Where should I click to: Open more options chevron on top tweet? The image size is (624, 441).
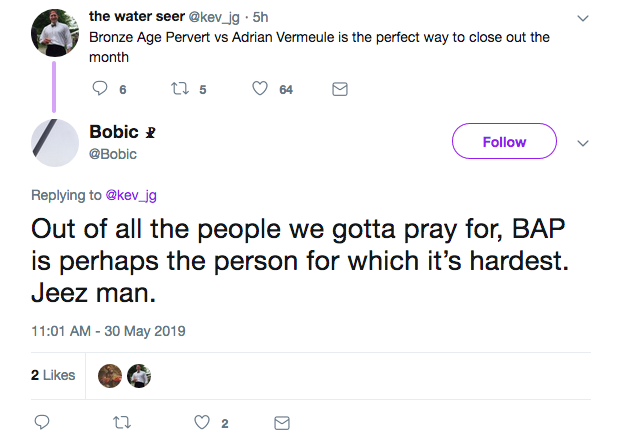pyautogui.click(x=583, y=17)
